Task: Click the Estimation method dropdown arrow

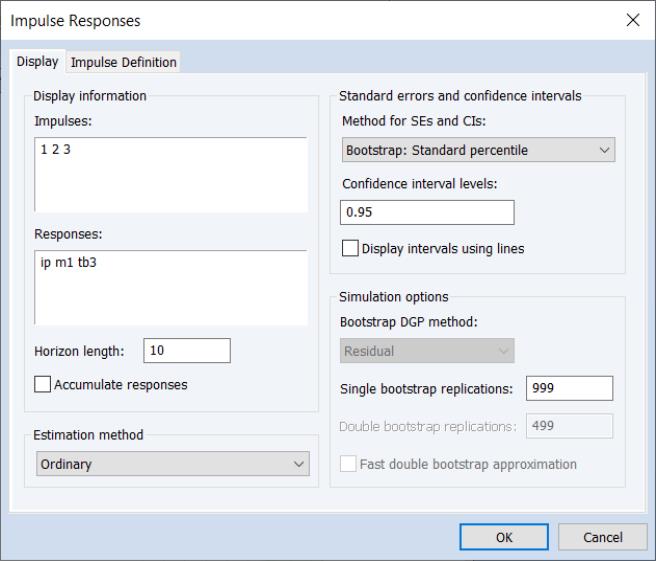Action: 297,464
